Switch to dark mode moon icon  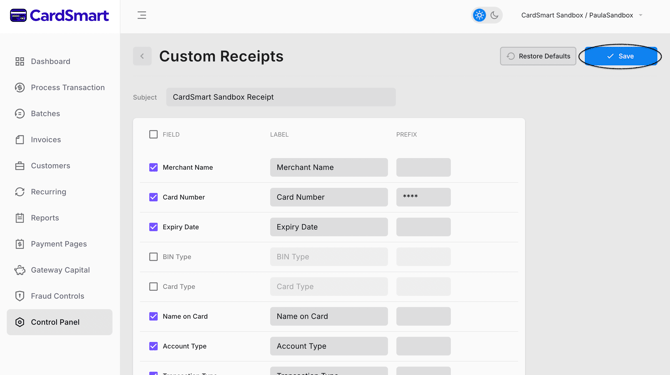pyautogui.click(x=494, y=15)
